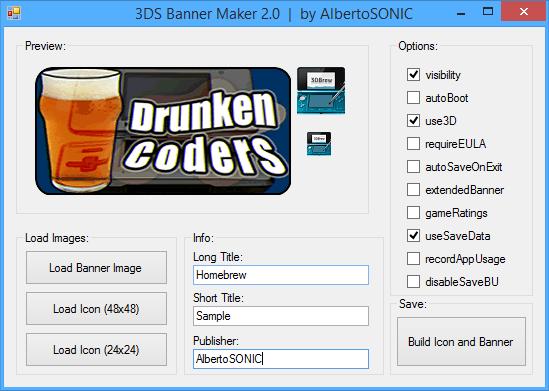Click the Publisher: label
Image resolution: width=549 pixels, height=391 pixels.
(216, 341)
